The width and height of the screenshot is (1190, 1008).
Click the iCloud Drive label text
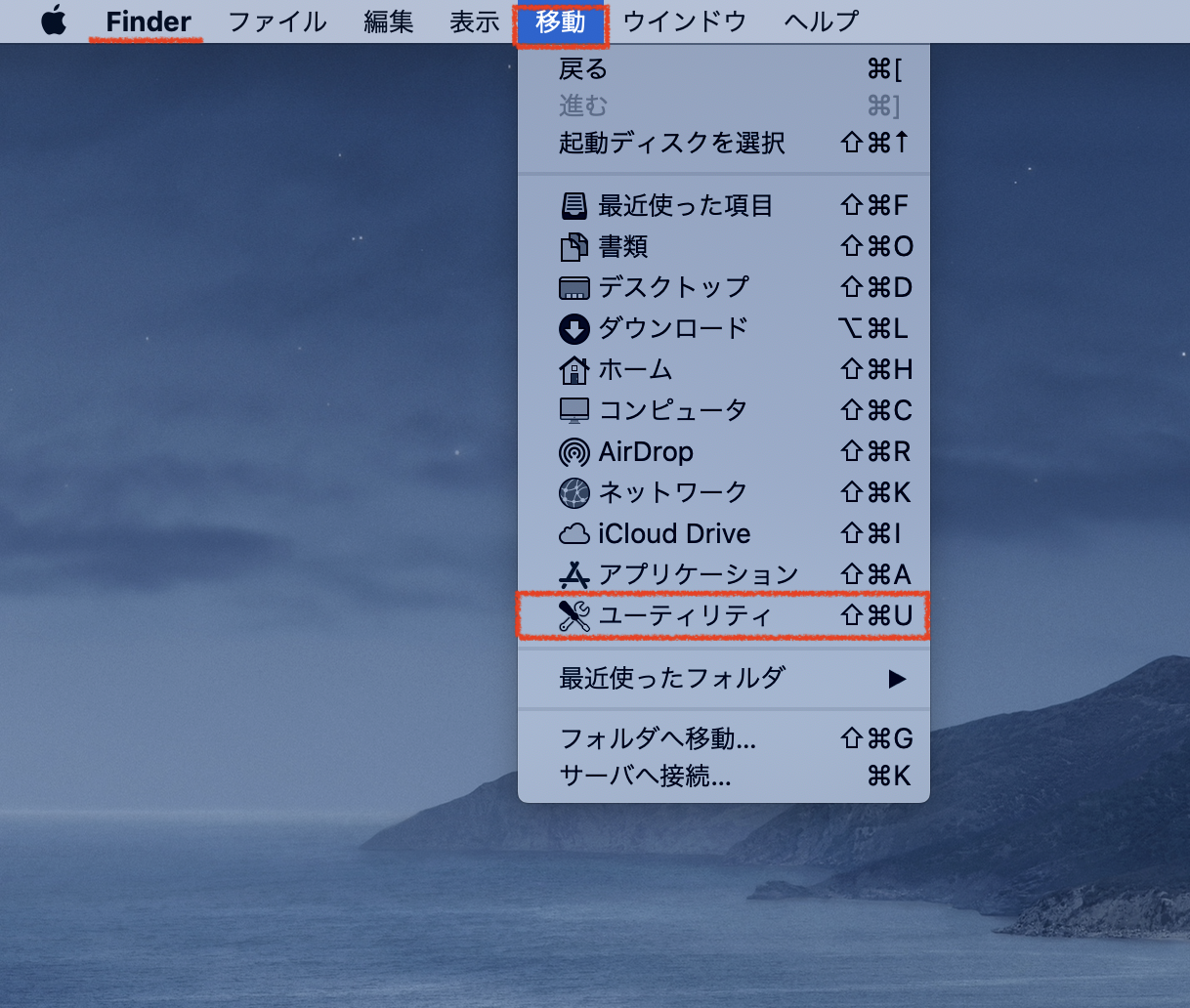click(x=675, y=534)
